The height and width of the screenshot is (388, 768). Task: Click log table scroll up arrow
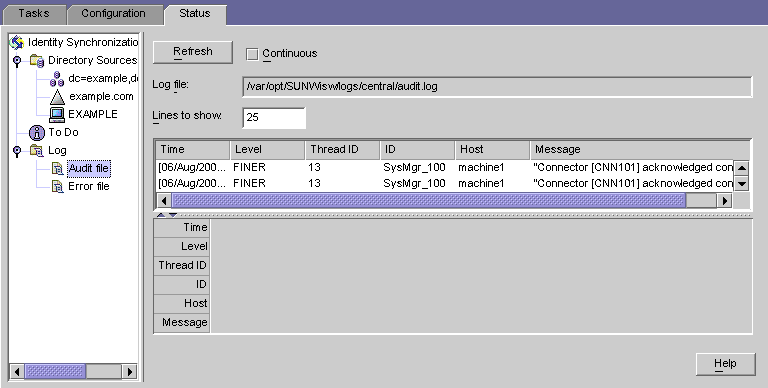point(742,168)
